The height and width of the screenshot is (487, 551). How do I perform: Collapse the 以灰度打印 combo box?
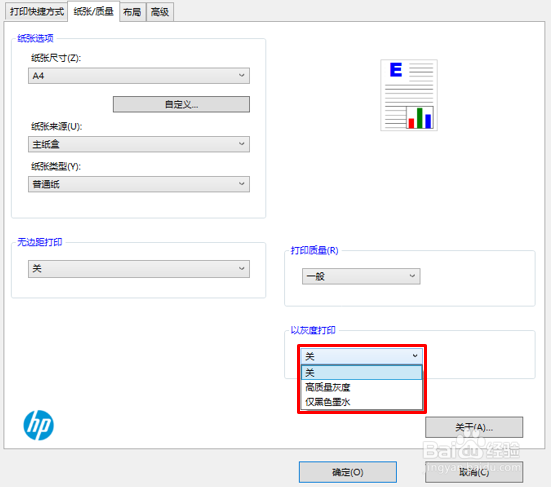click(x=362, y=356)
